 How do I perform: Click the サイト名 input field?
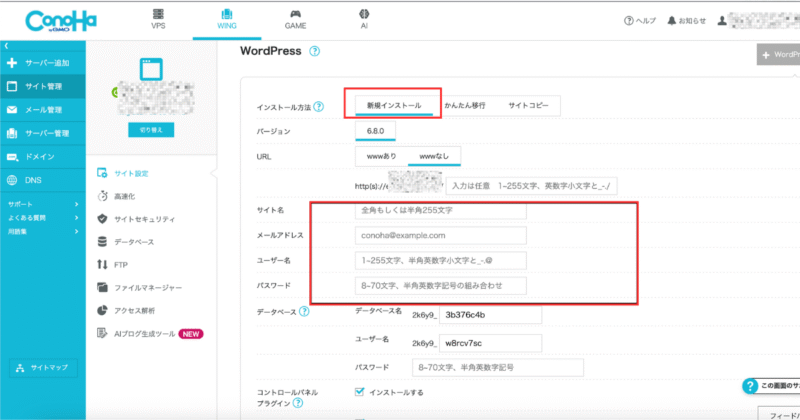pos(441,210)
